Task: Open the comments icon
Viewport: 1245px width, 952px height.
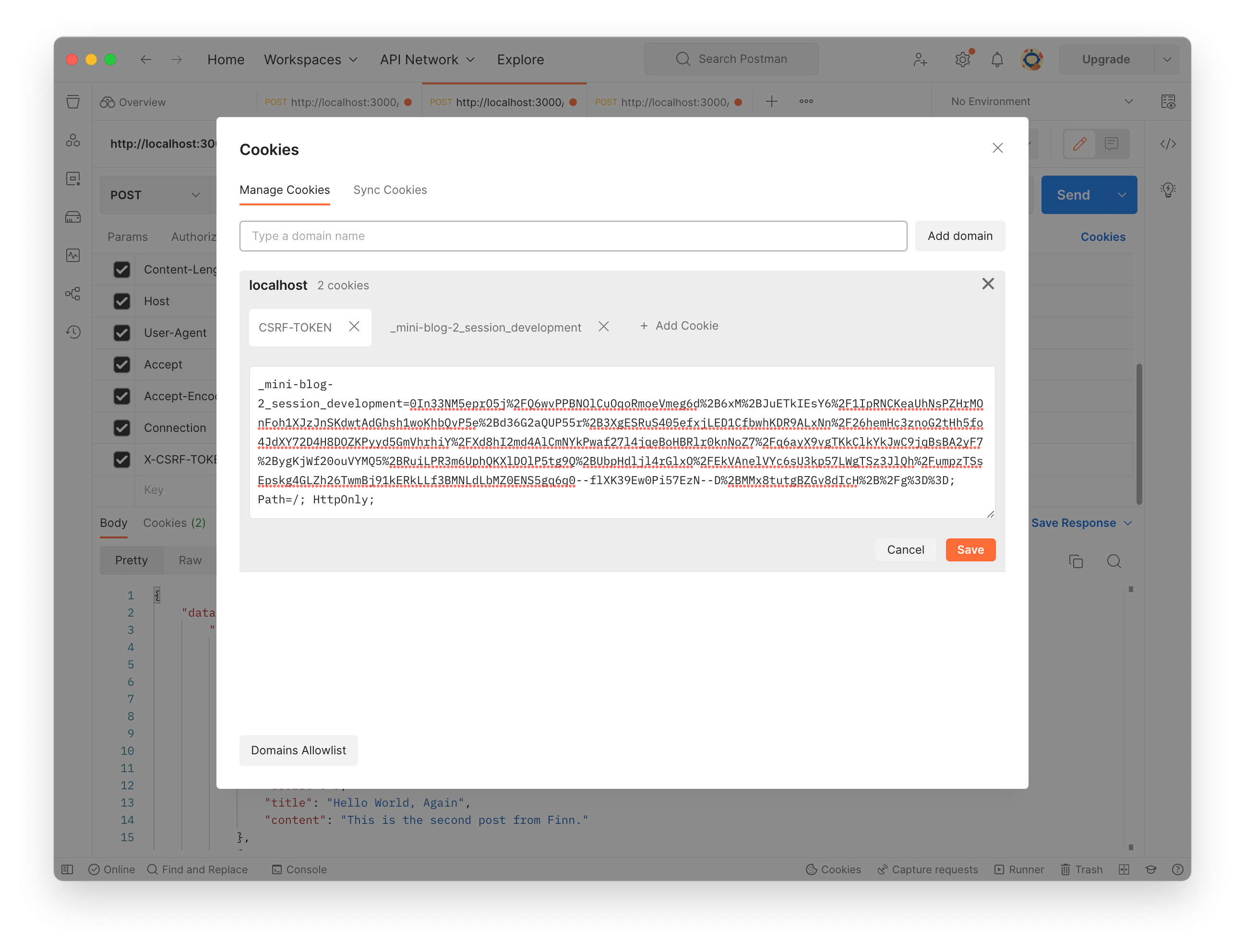Action: (1111, 144)
